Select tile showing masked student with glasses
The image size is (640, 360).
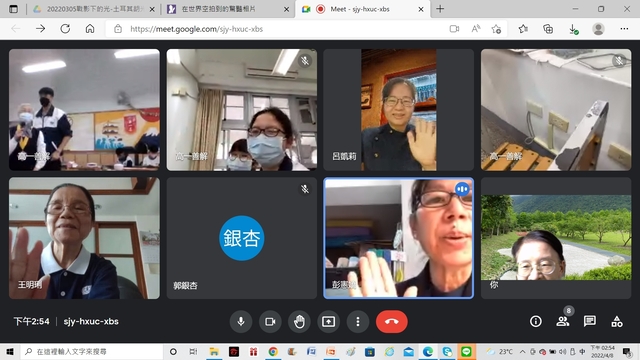[x=242, y=110]
